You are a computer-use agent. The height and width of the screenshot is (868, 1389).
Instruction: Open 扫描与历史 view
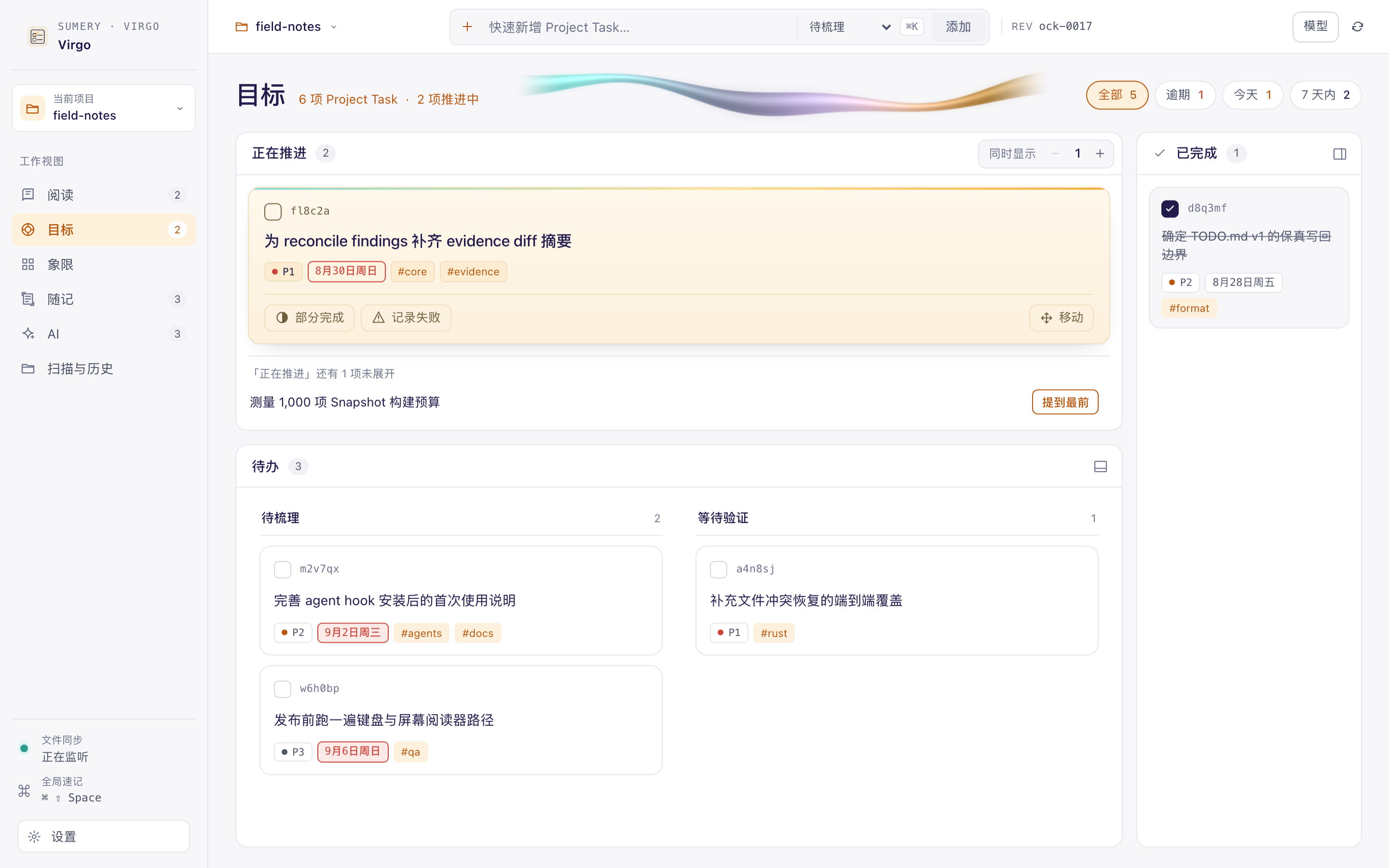[104, 368]
